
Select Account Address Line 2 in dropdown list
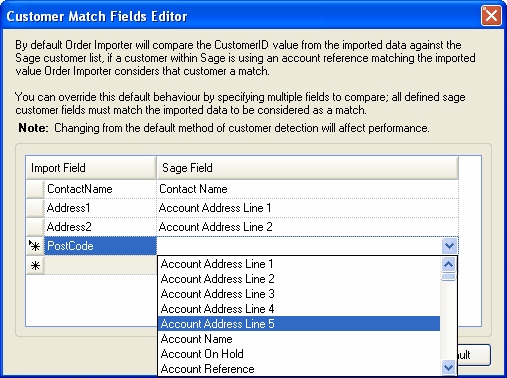pos(299,279)
